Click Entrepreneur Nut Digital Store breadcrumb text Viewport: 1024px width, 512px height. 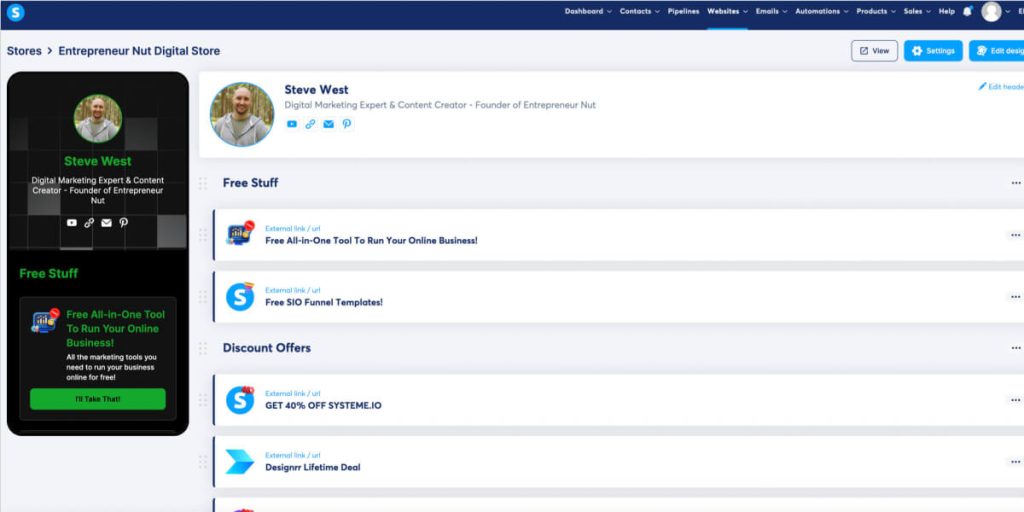pos(139,51)
